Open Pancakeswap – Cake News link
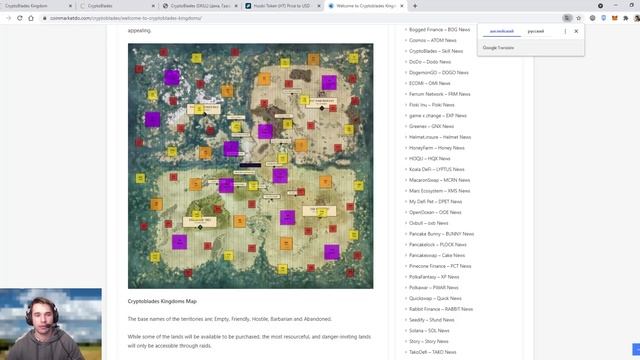 437,256
